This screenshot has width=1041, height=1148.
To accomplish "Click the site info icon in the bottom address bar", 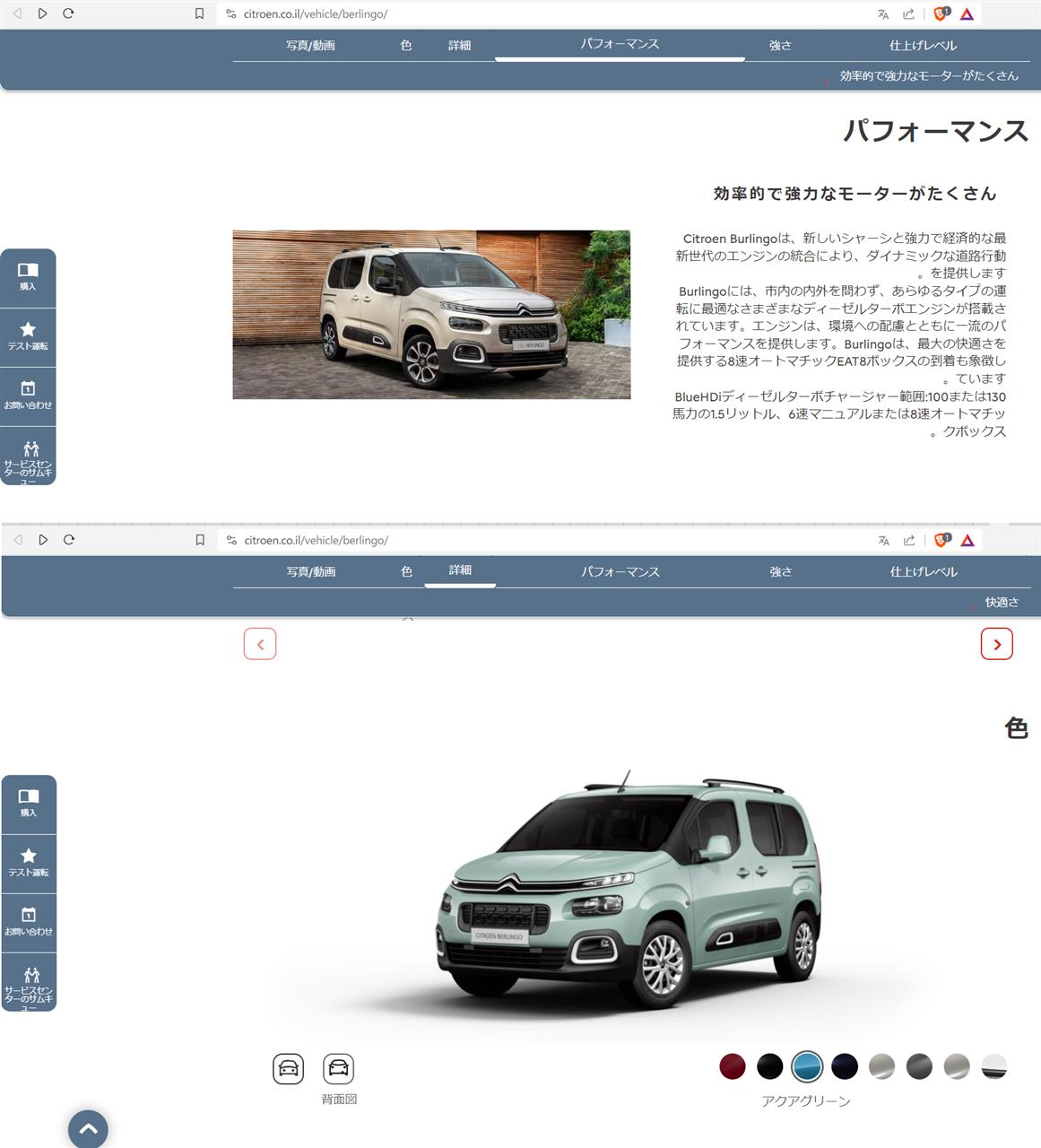I will (x=231, y=540).
